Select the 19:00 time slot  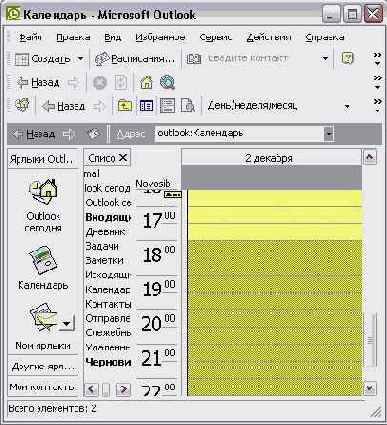[x=275, y=284]
